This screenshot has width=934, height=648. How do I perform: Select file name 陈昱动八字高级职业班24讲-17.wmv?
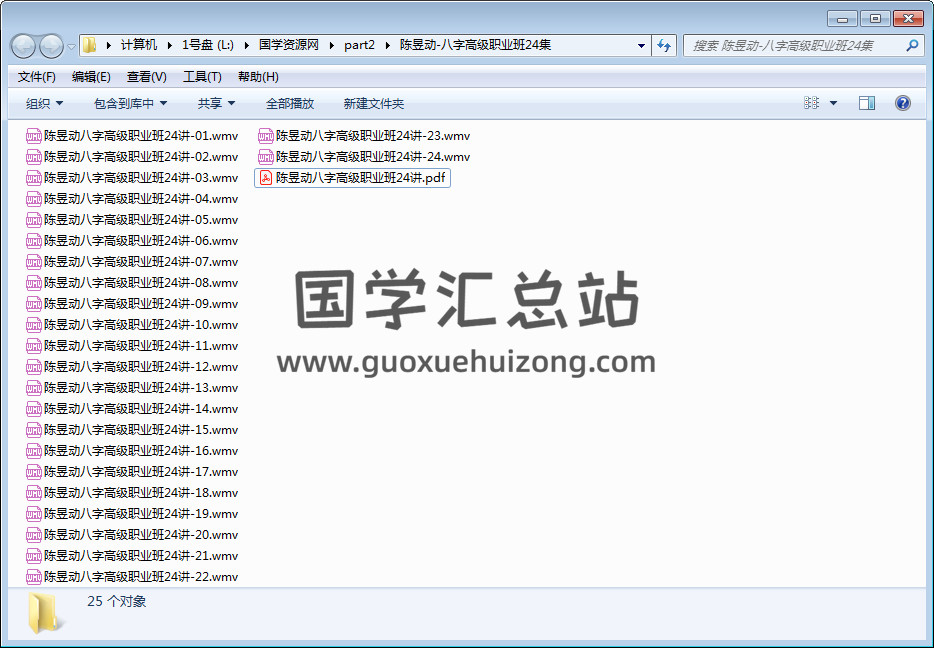[141, 472]
